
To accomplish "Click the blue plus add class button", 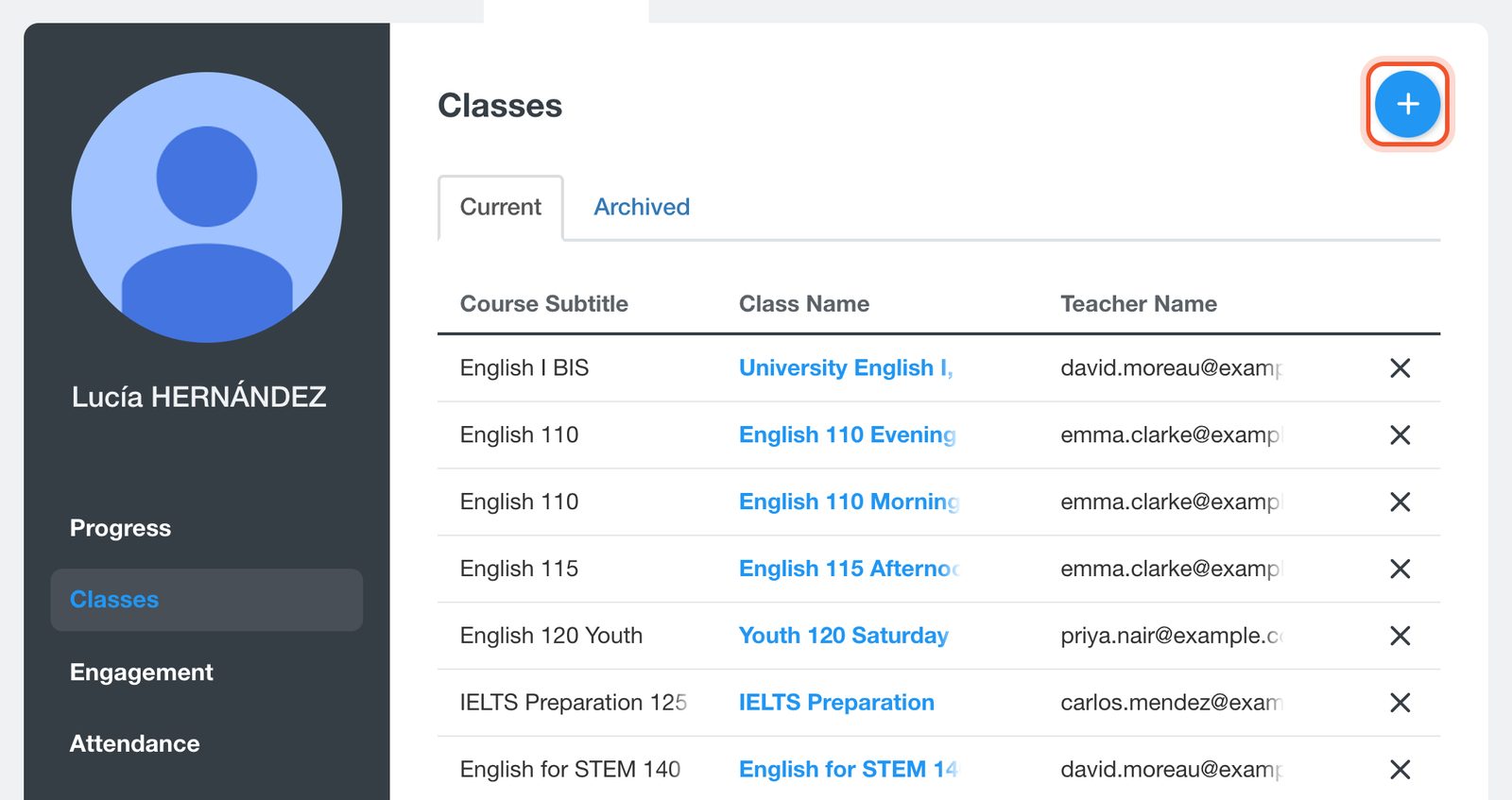I will pos(1407,104).
